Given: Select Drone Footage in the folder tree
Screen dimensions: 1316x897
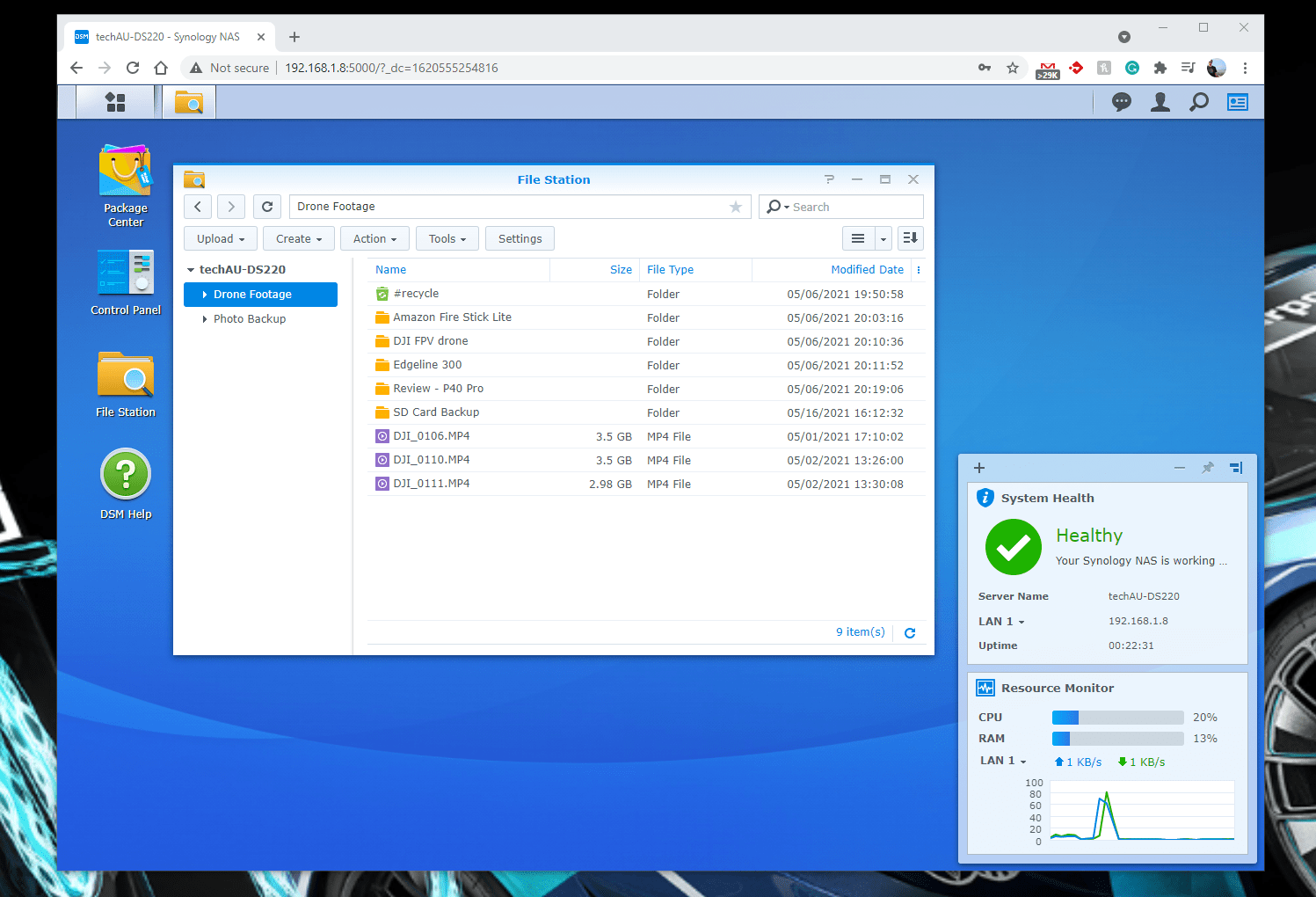Looking at the screenshot, I should [x=260, y=295].
